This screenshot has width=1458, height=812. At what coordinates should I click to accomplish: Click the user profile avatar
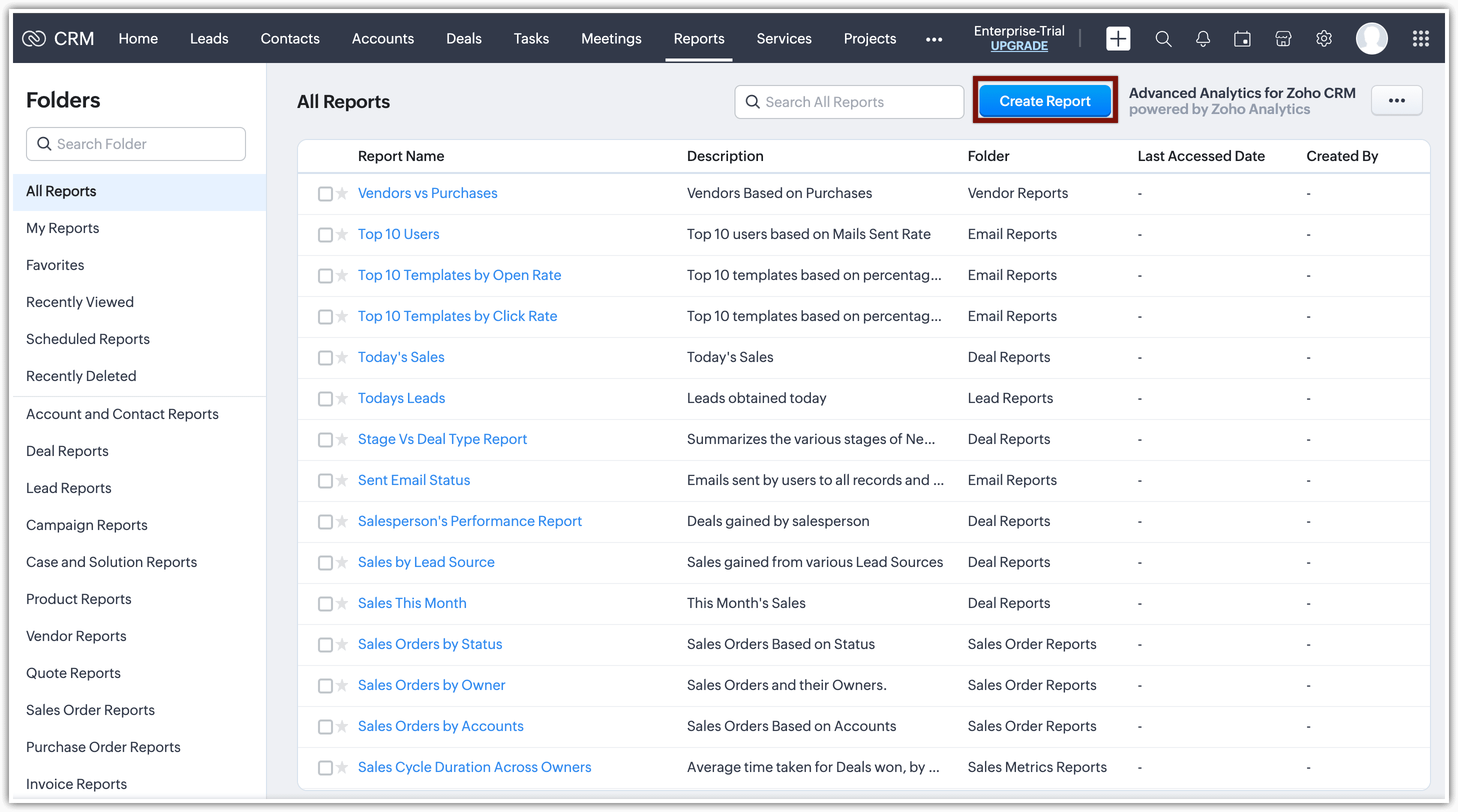pos(1371,38)
